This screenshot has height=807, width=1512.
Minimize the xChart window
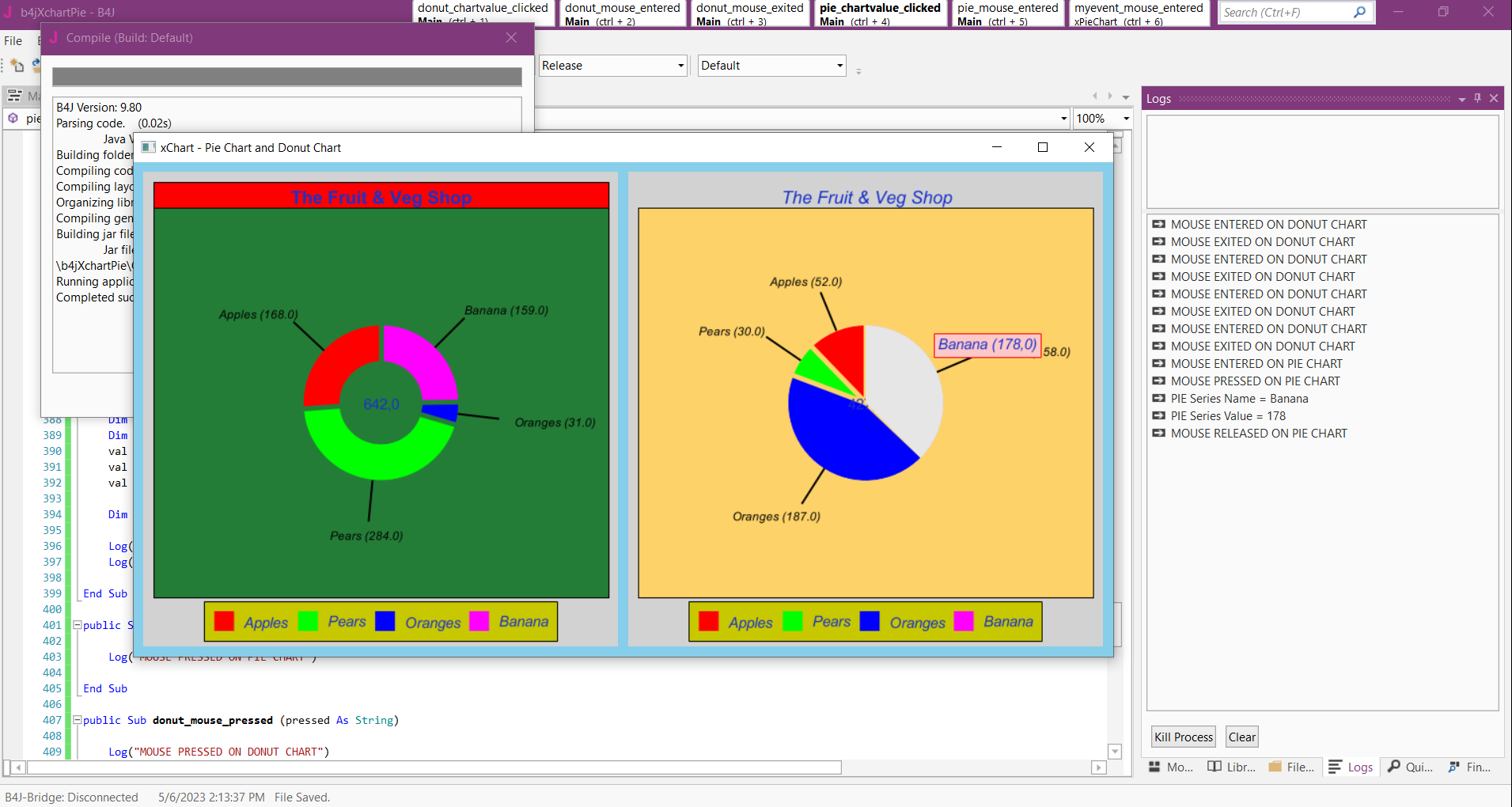click(997, 147)
